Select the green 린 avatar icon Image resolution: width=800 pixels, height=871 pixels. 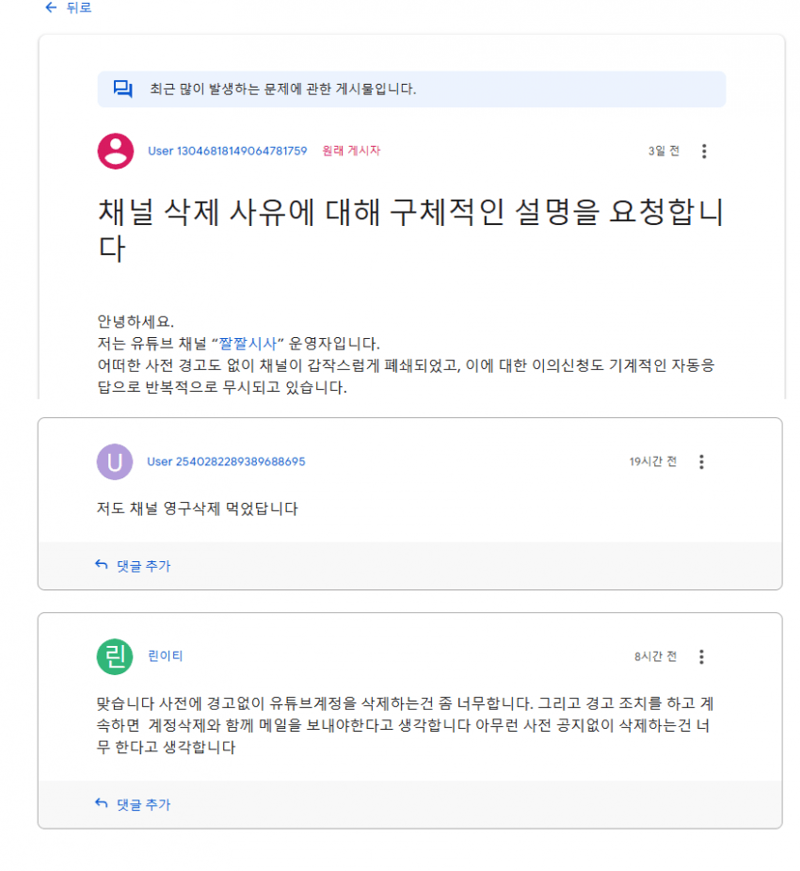pos(114,657)
